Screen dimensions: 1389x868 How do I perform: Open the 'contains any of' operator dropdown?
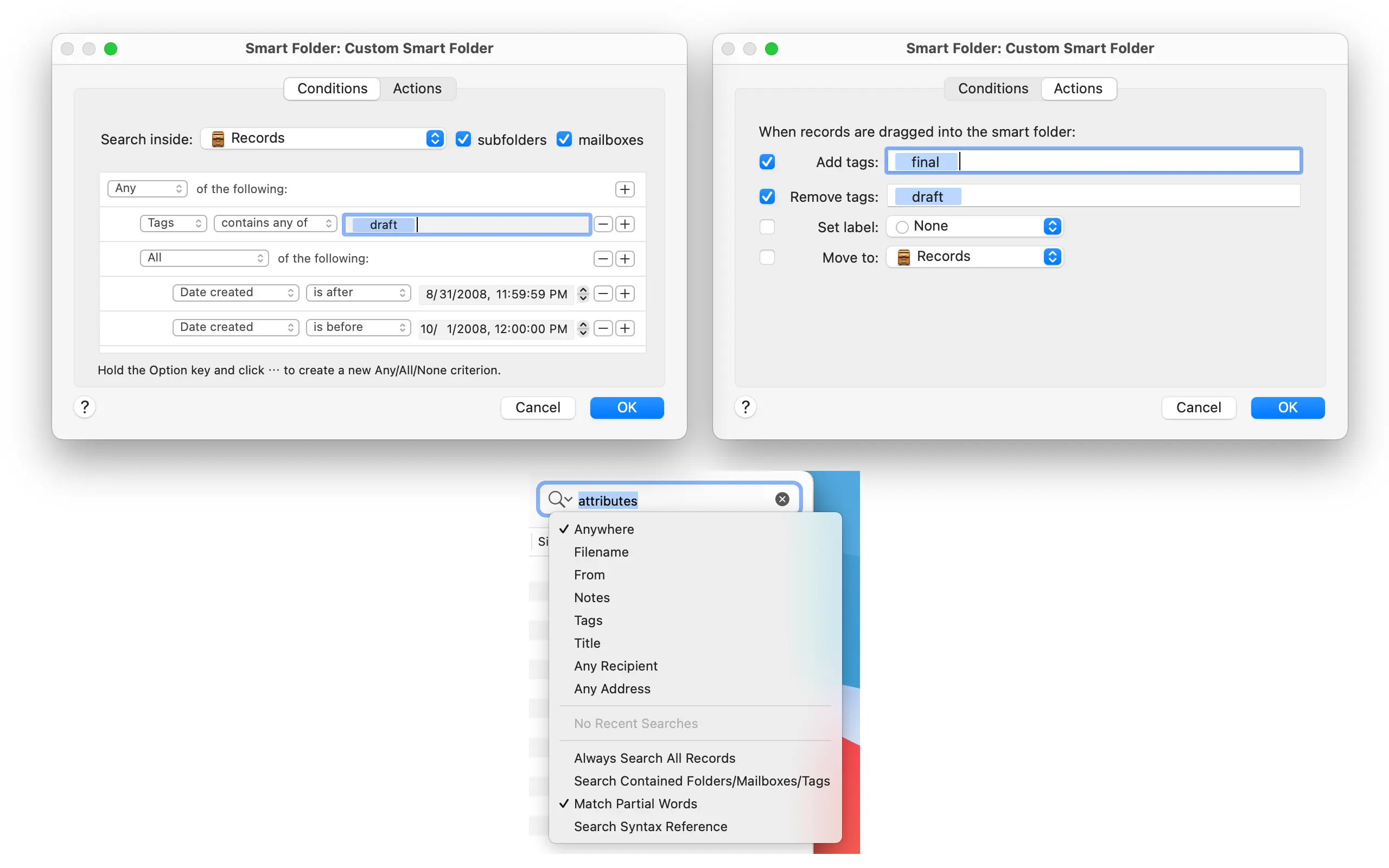pyautogui.click(x=276, y=223)
